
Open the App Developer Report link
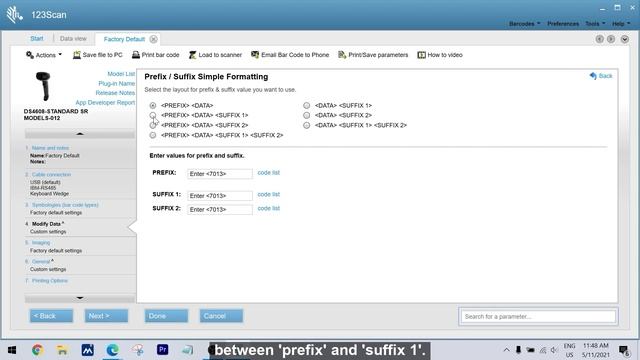point(105,102)
